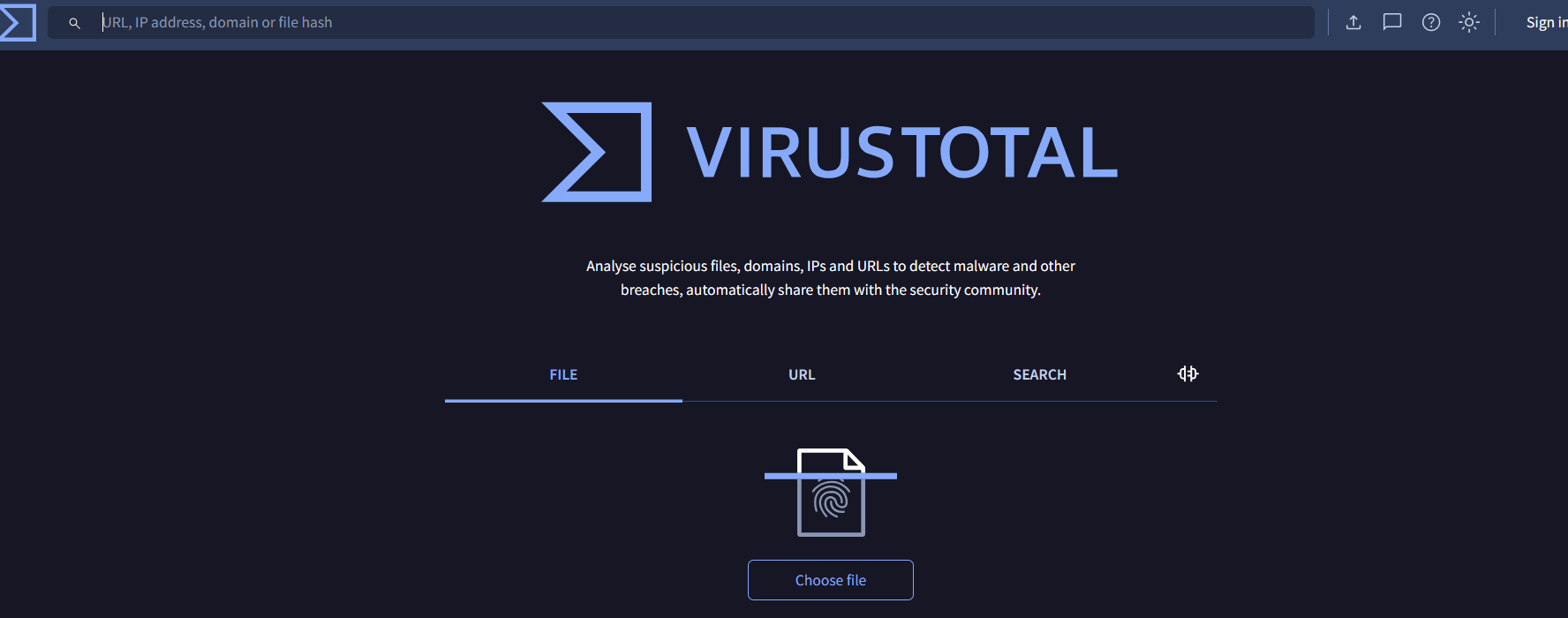
Task: Switch to the SEARCH tab
Action: tap(1039, 375)
